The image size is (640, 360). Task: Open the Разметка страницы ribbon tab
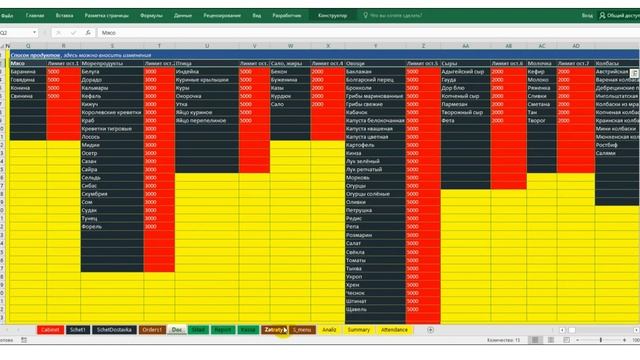(x=107, y=16)
